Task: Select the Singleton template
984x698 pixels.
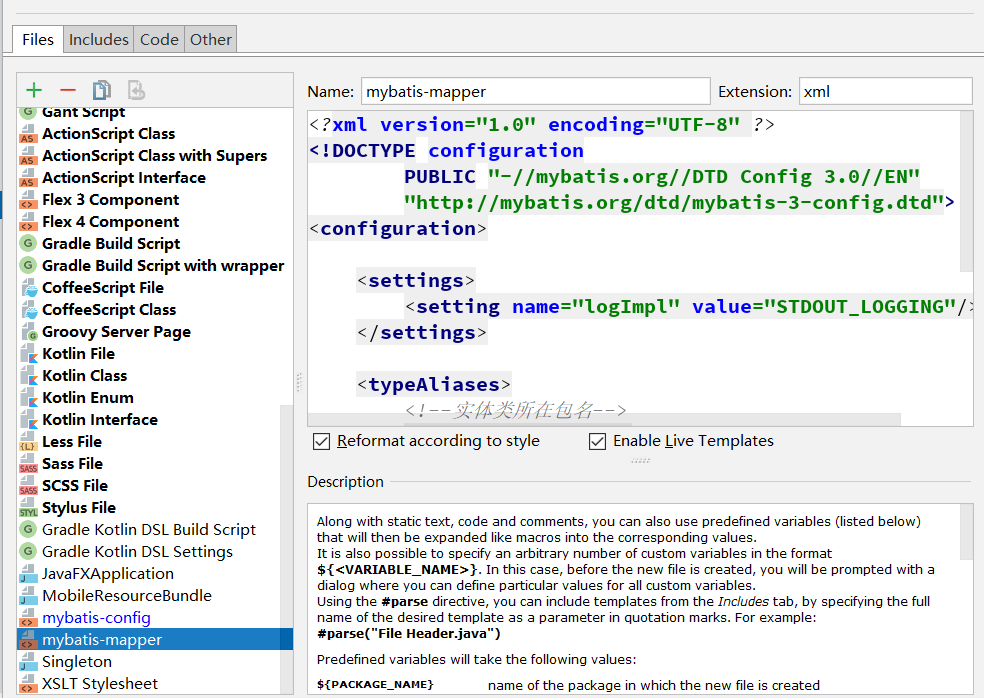Action: click(77, 662)
